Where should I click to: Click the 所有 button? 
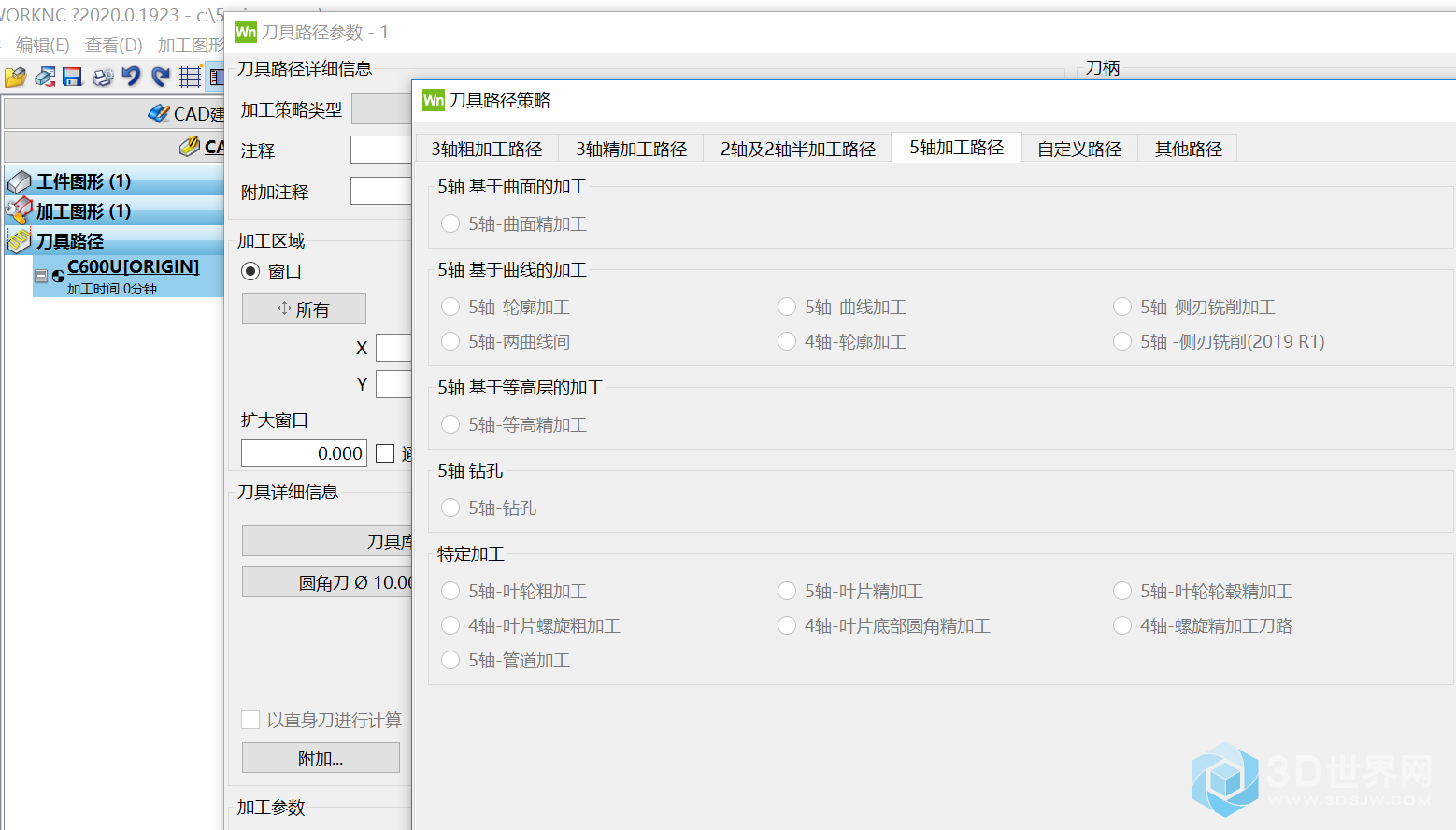pyautogui.click(x=304, y=308)
